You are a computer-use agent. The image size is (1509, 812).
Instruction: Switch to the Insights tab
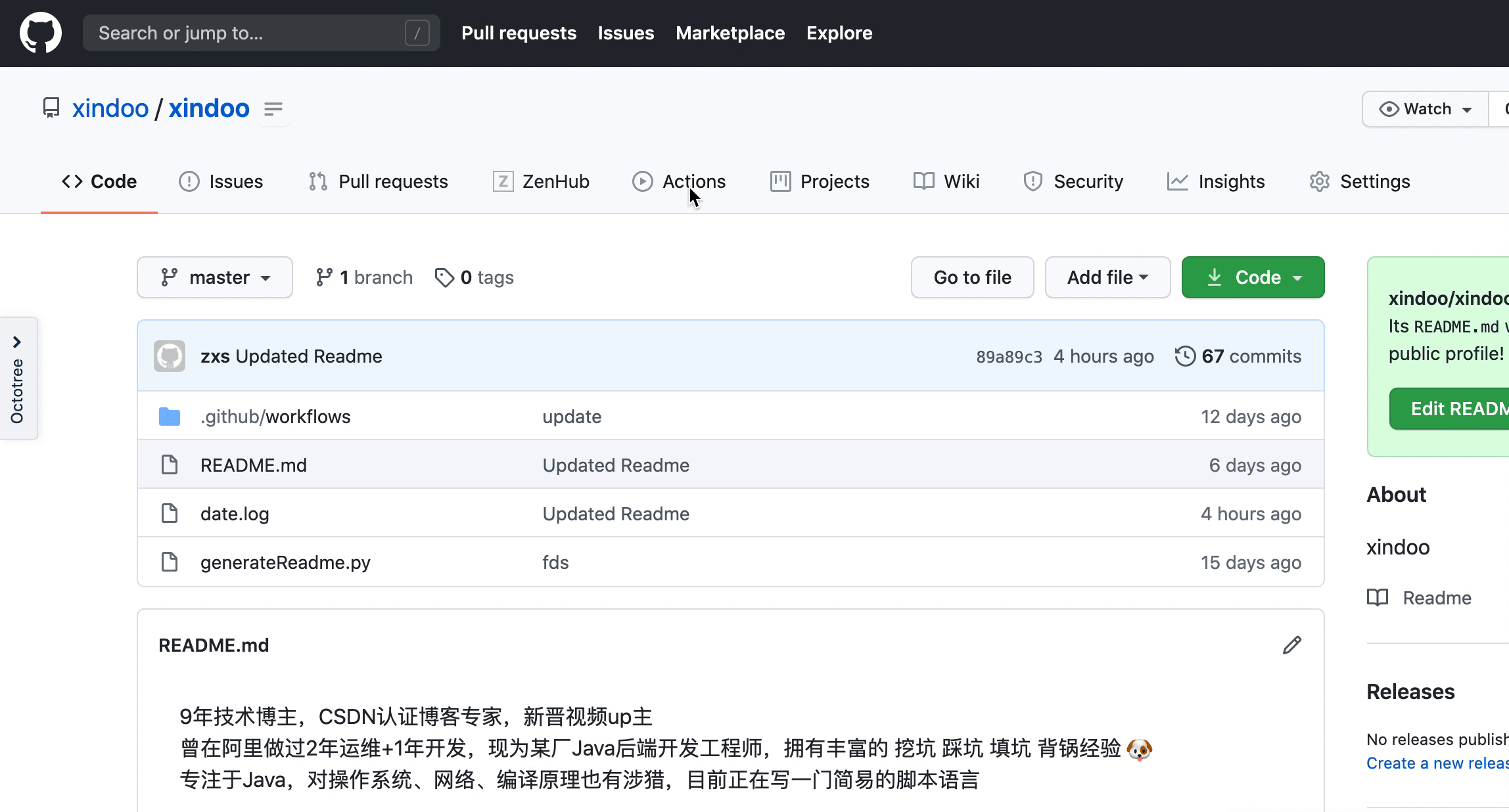(1215, 181)
